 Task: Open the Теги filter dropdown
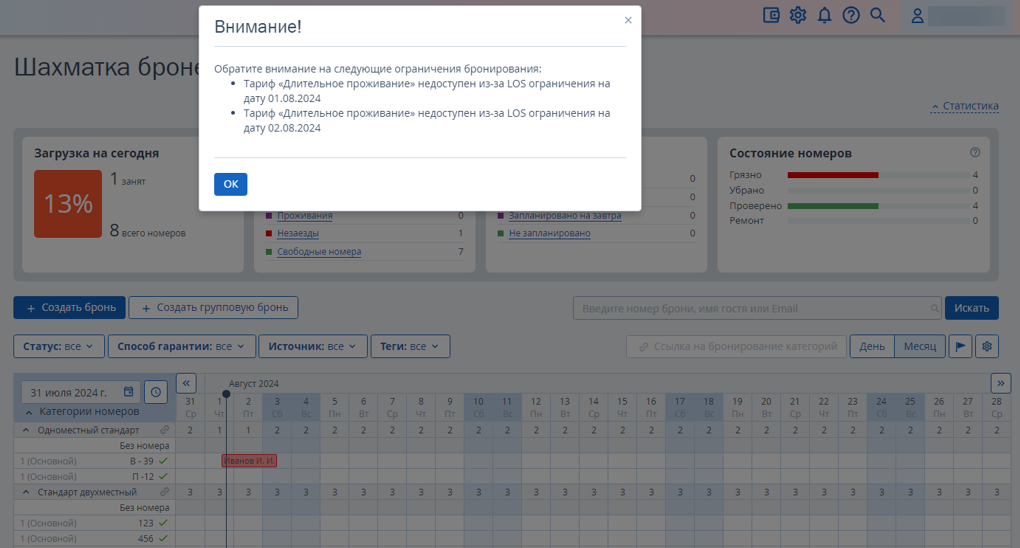tap(410, 346)
